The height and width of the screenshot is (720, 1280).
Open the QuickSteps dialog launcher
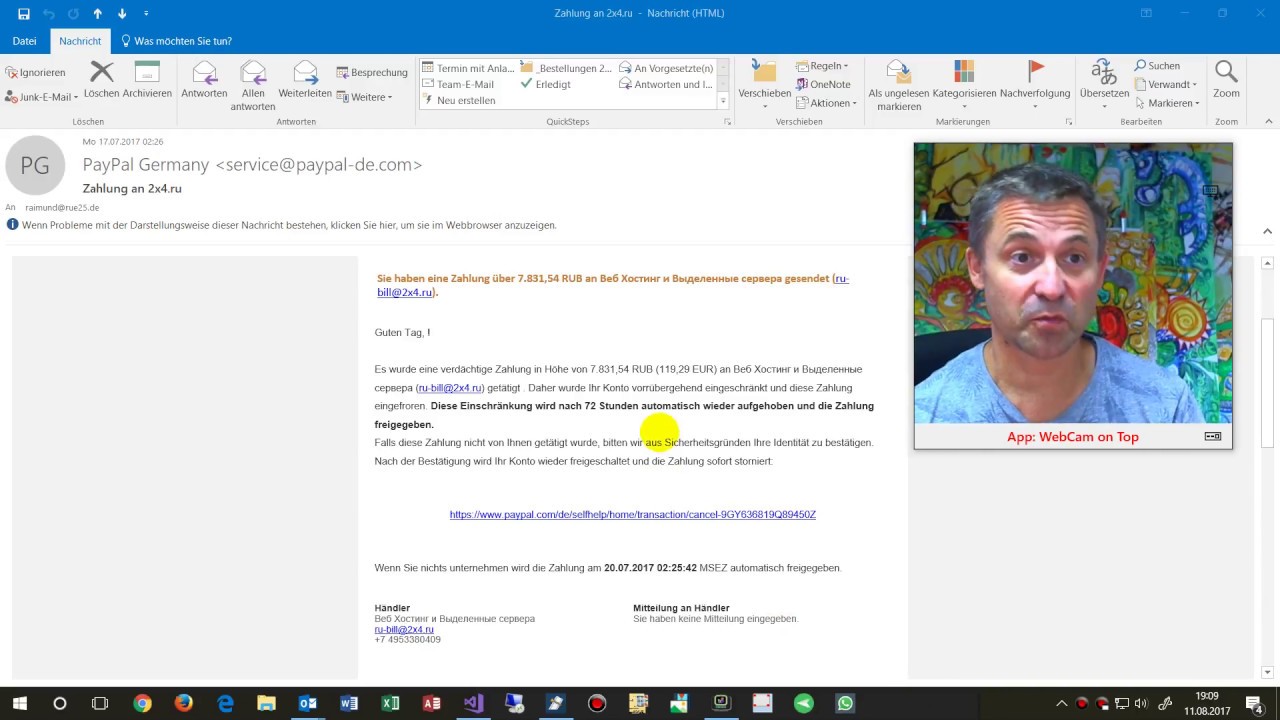(727, 122)
